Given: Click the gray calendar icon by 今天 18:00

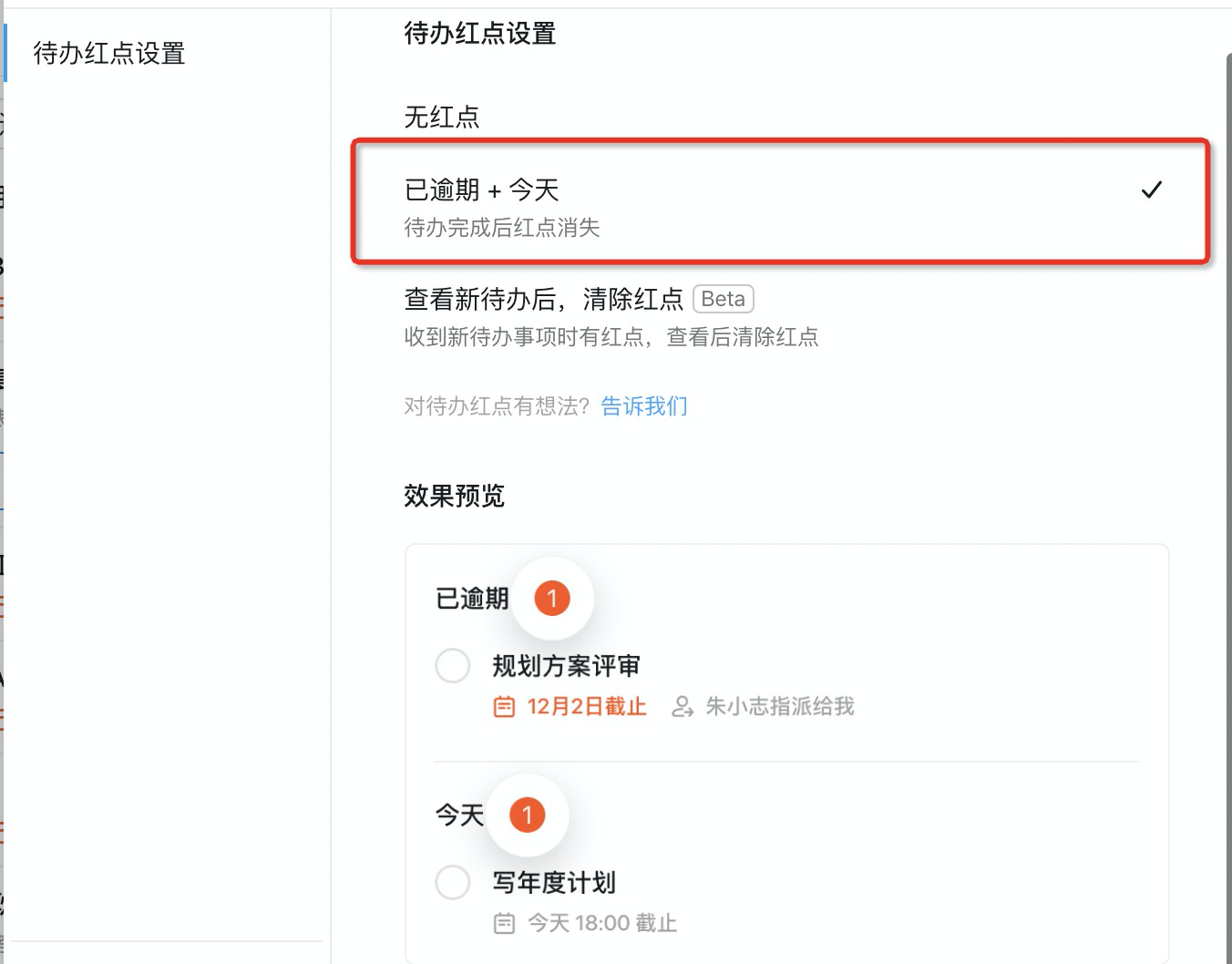Looking at the screenshot, I should click(504, 923).
